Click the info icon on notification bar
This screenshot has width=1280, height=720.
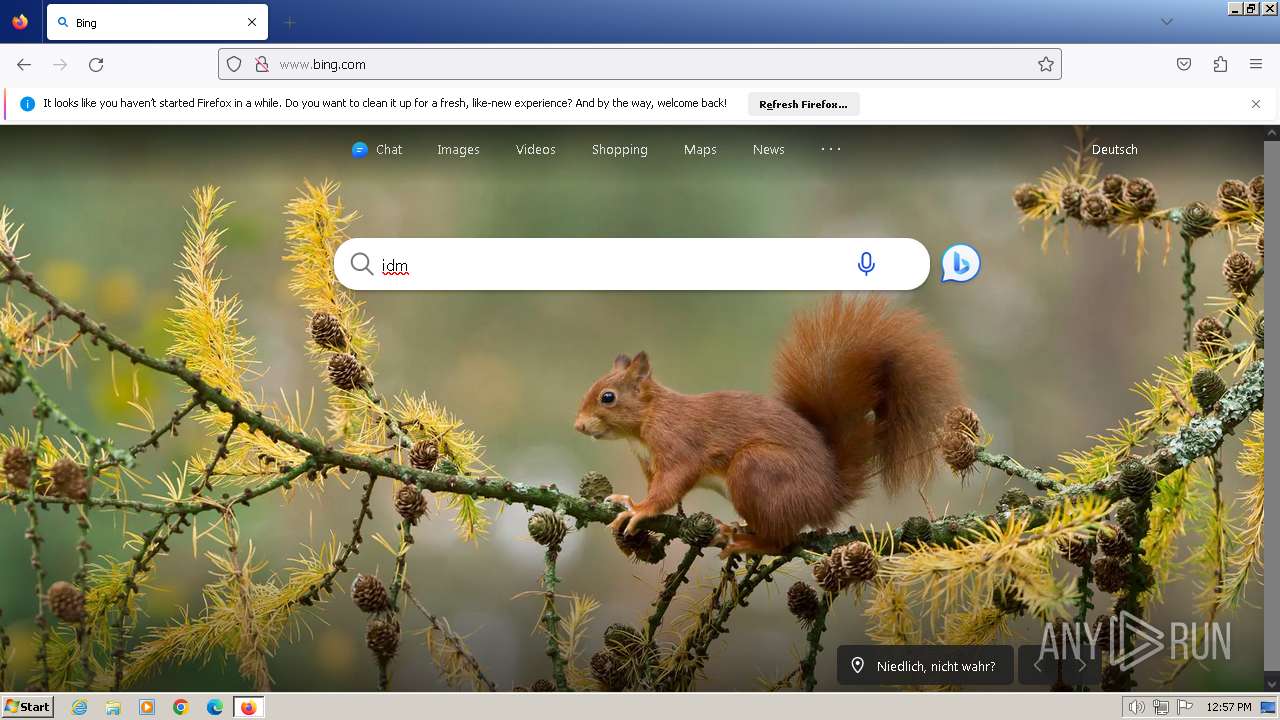click(x=27, y=104)
